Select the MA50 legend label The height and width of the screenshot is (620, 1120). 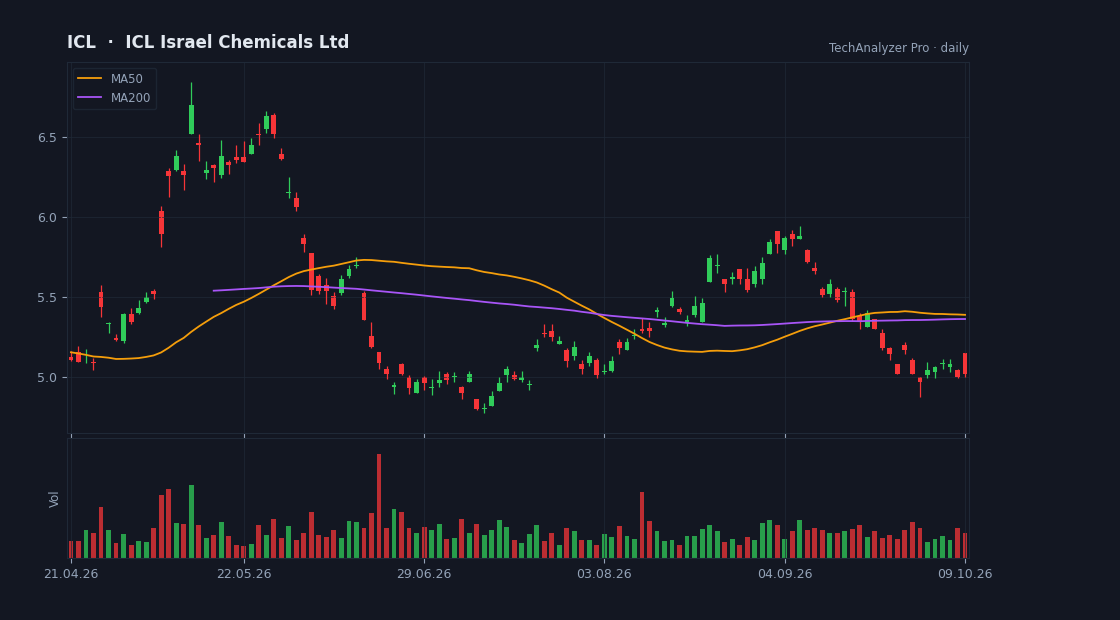(126, 79)
